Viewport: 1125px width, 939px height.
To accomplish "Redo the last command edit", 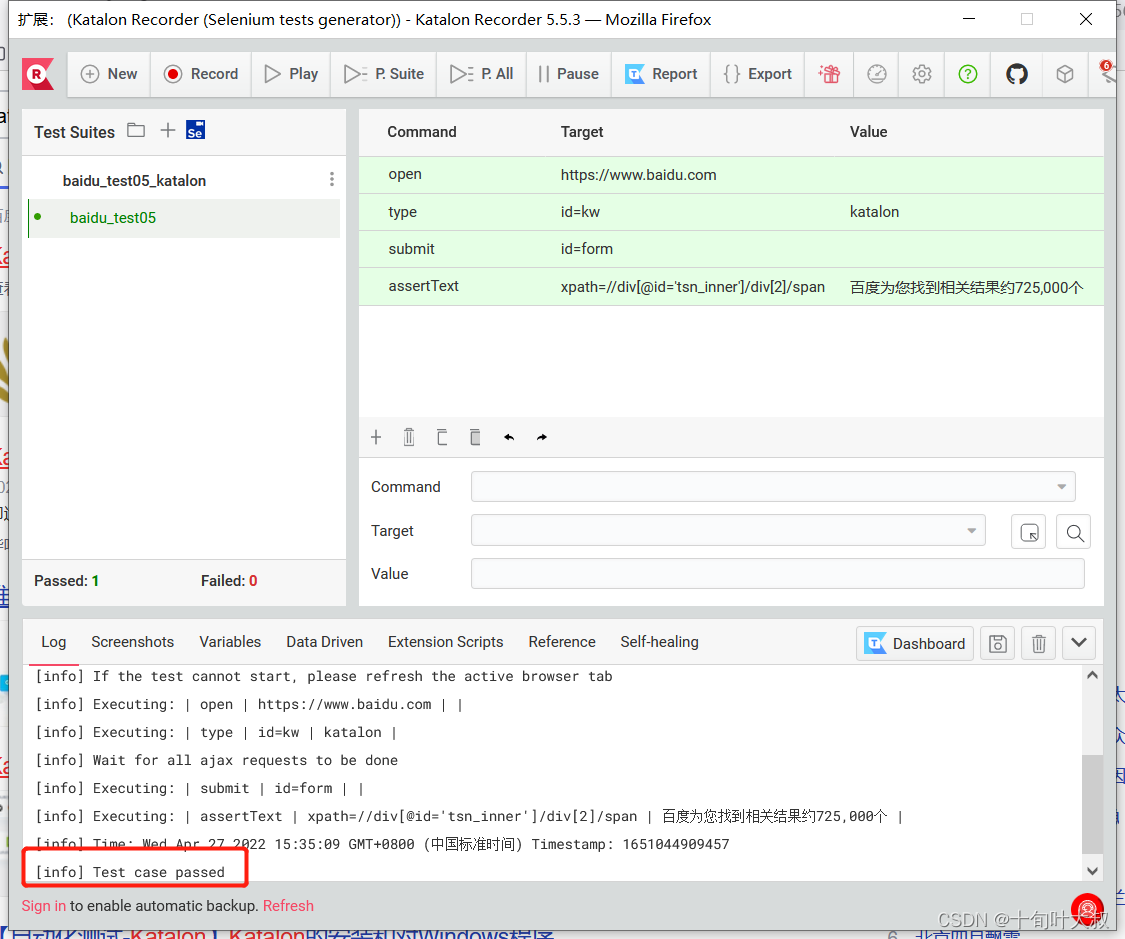I will (542, 437).
